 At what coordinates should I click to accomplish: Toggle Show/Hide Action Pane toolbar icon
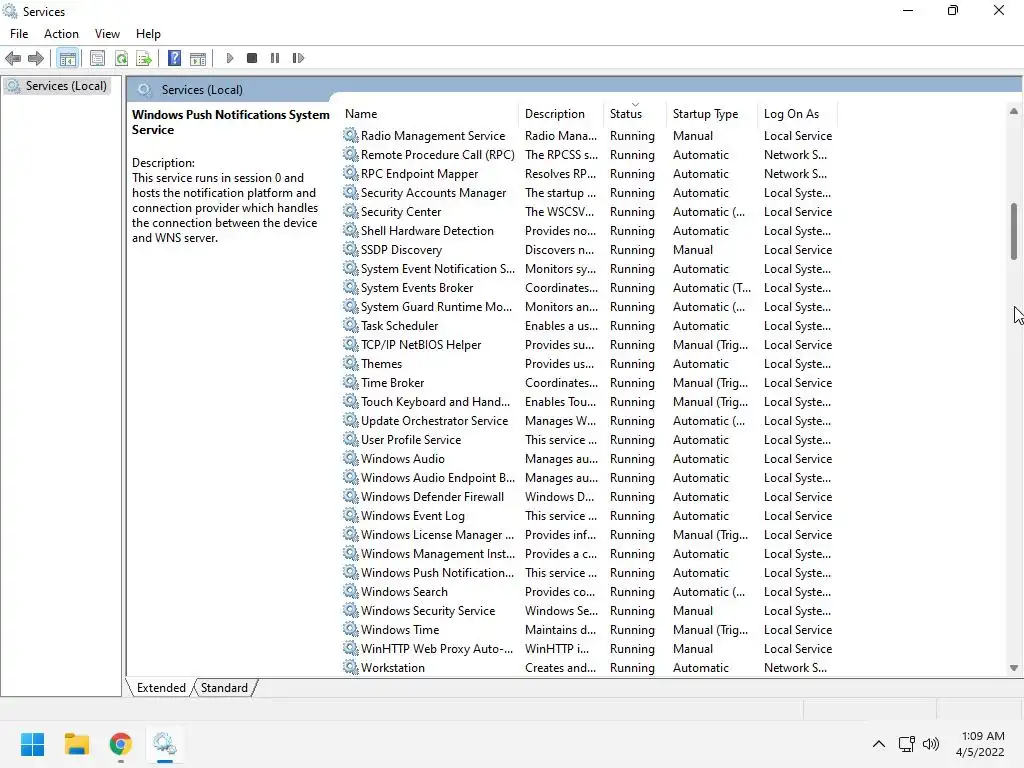(x=198, y=58)
